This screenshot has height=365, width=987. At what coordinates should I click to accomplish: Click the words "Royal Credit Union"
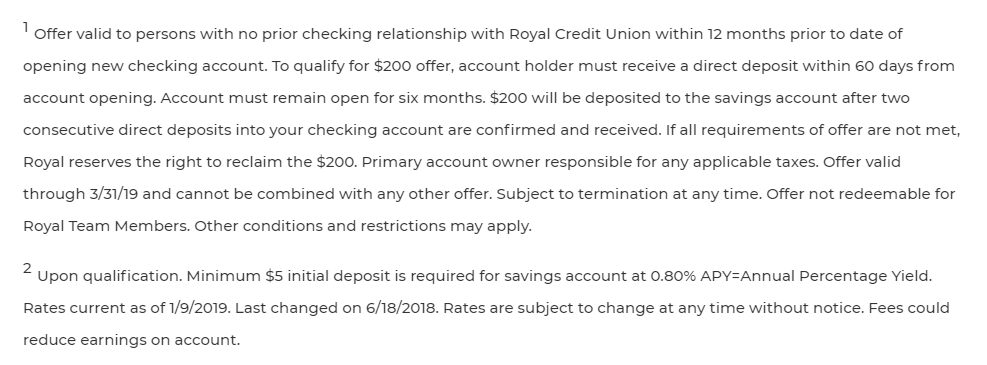579,34
